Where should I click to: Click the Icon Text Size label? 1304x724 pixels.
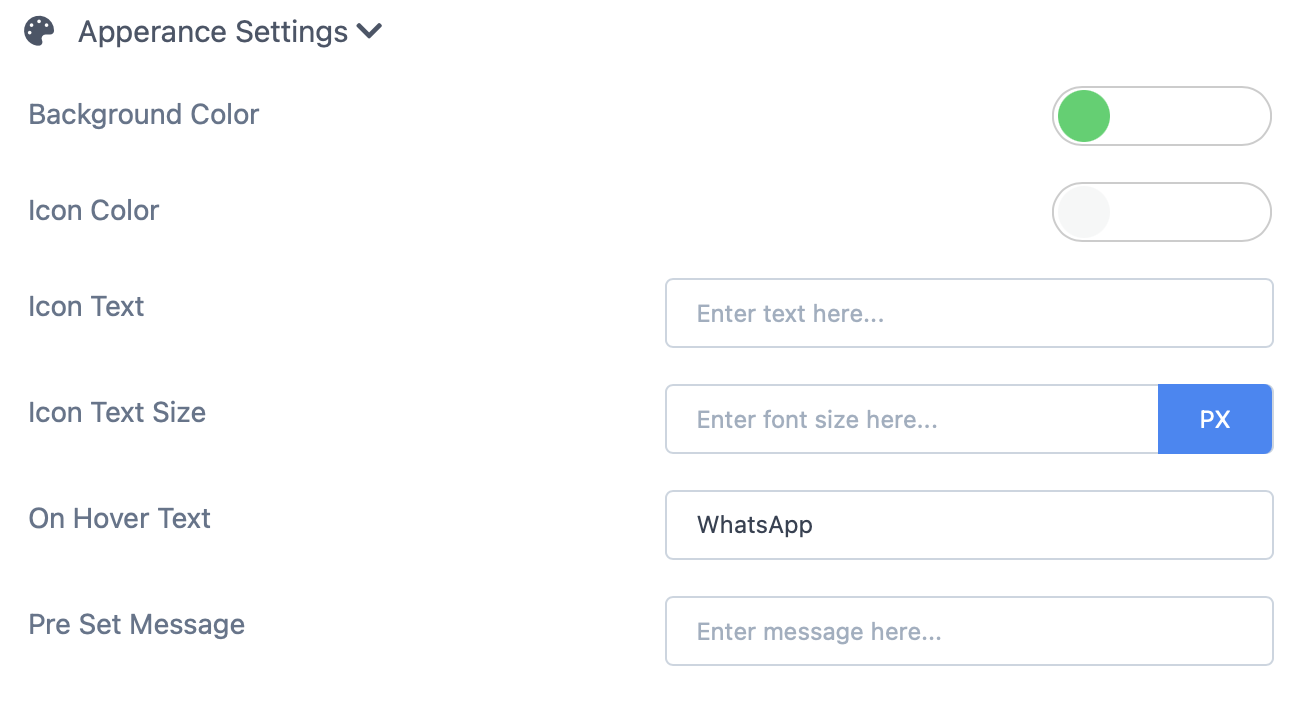point(117,412)
